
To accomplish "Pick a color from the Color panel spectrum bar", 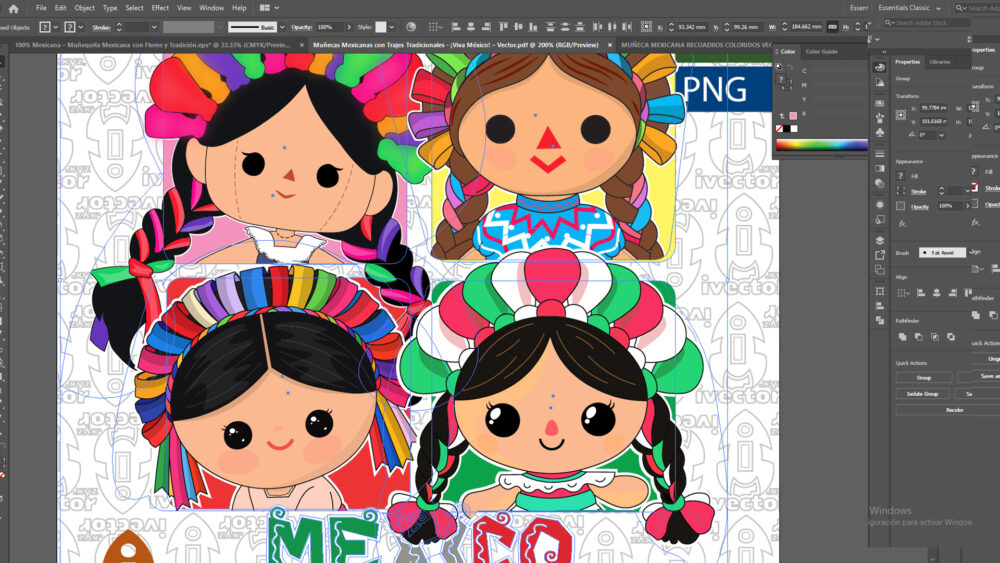I will 821,145.
